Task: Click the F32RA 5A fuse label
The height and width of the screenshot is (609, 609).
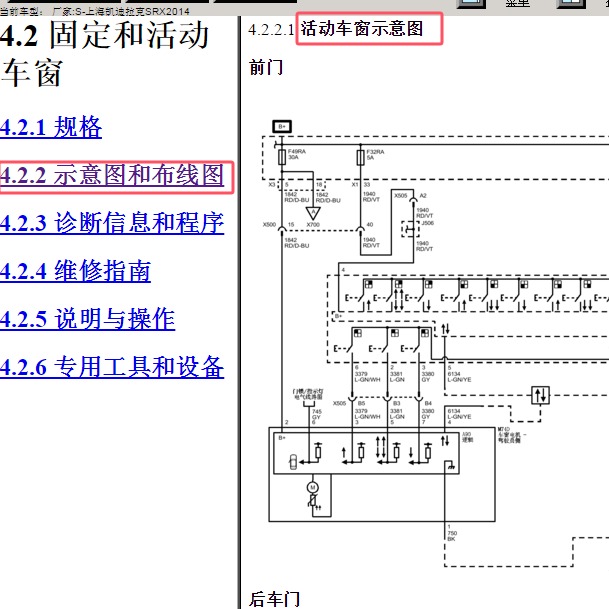Action: (375, 155)
